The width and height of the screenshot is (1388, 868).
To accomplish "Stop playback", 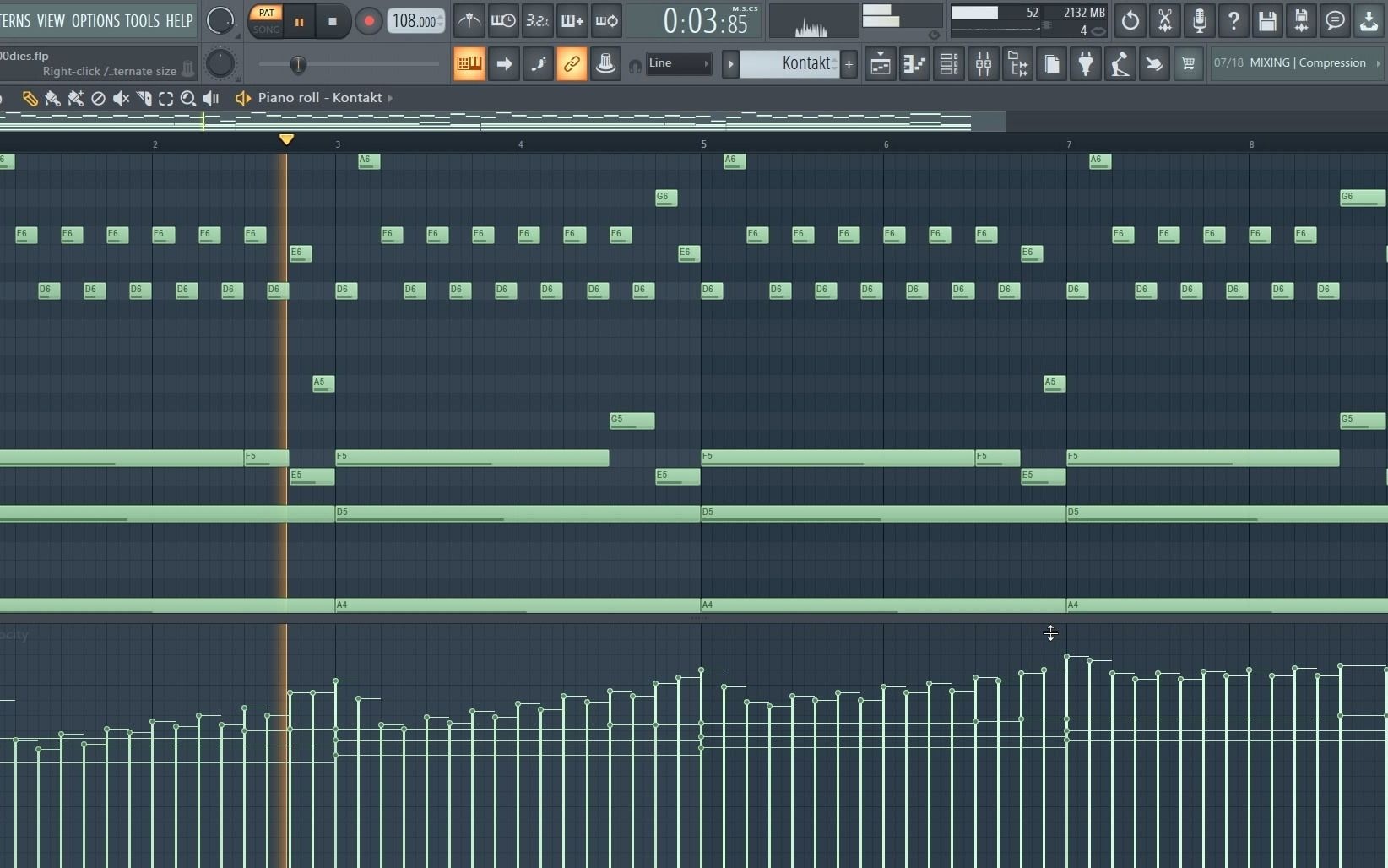I will [333, 22].
